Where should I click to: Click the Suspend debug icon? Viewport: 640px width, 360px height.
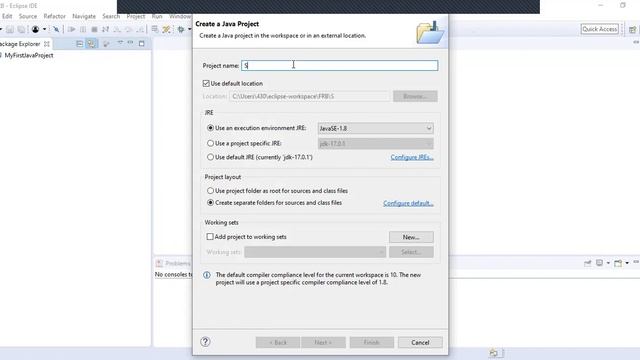(x=83, y=29)
